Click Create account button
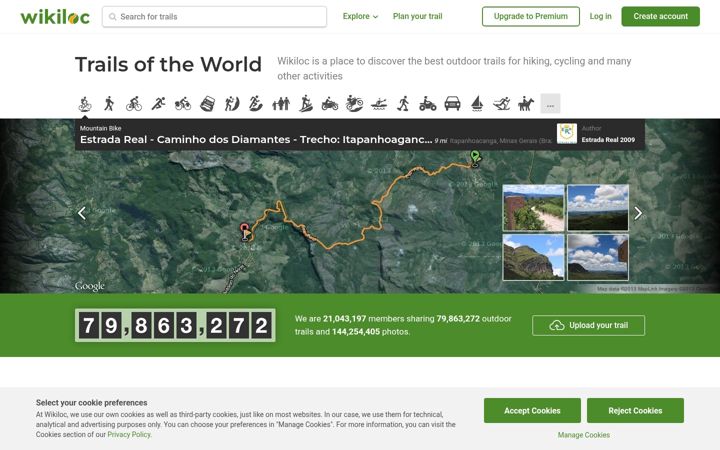 click(x=661, y=17)
